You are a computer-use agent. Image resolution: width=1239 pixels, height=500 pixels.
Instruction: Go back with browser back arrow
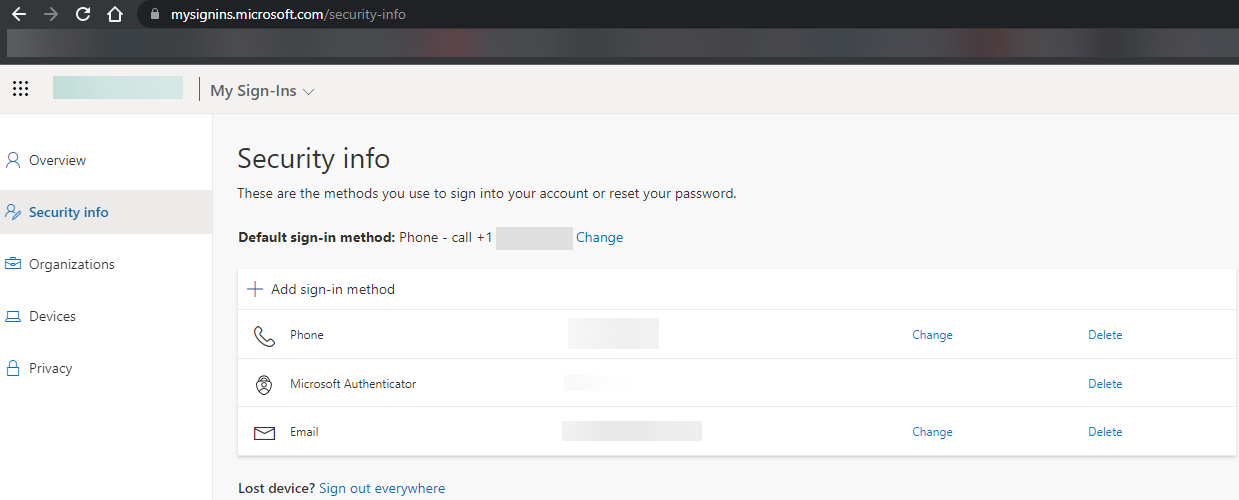[x=18, y=15]
